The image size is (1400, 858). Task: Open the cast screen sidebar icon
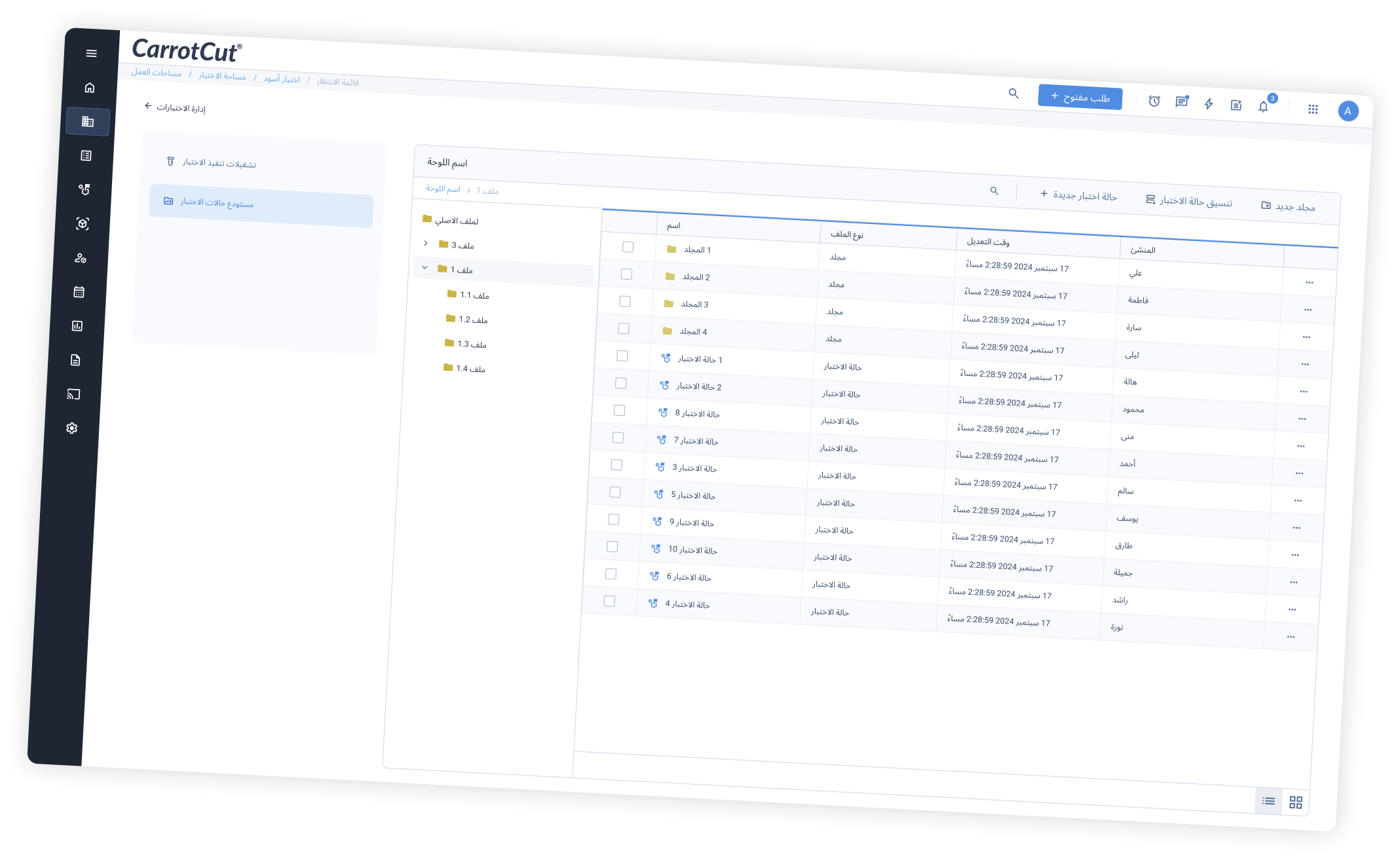pyautogui.click(x=73, y=394)
